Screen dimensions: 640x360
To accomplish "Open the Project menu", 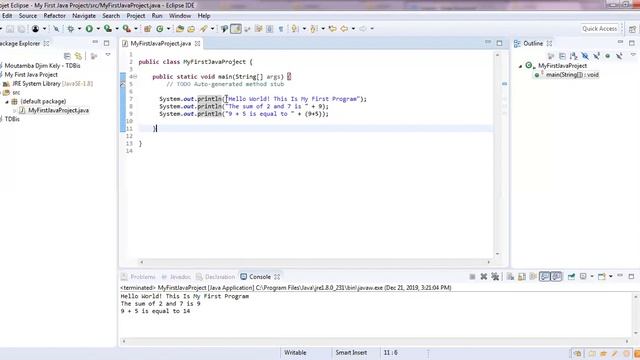I will tap(136, 16).
